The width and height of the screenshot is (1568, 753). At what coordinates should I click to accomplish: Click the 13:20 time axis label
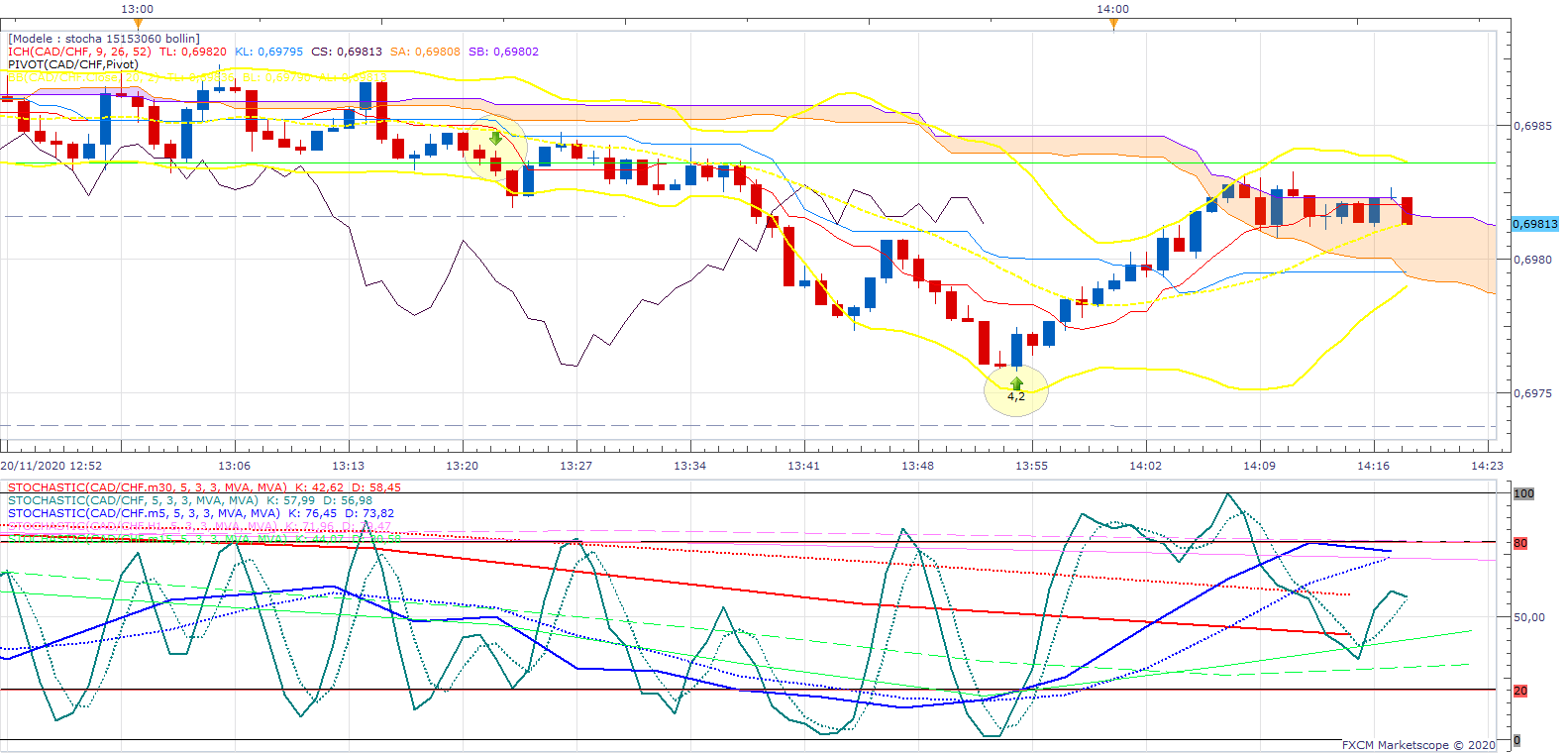tap(462, 466)
